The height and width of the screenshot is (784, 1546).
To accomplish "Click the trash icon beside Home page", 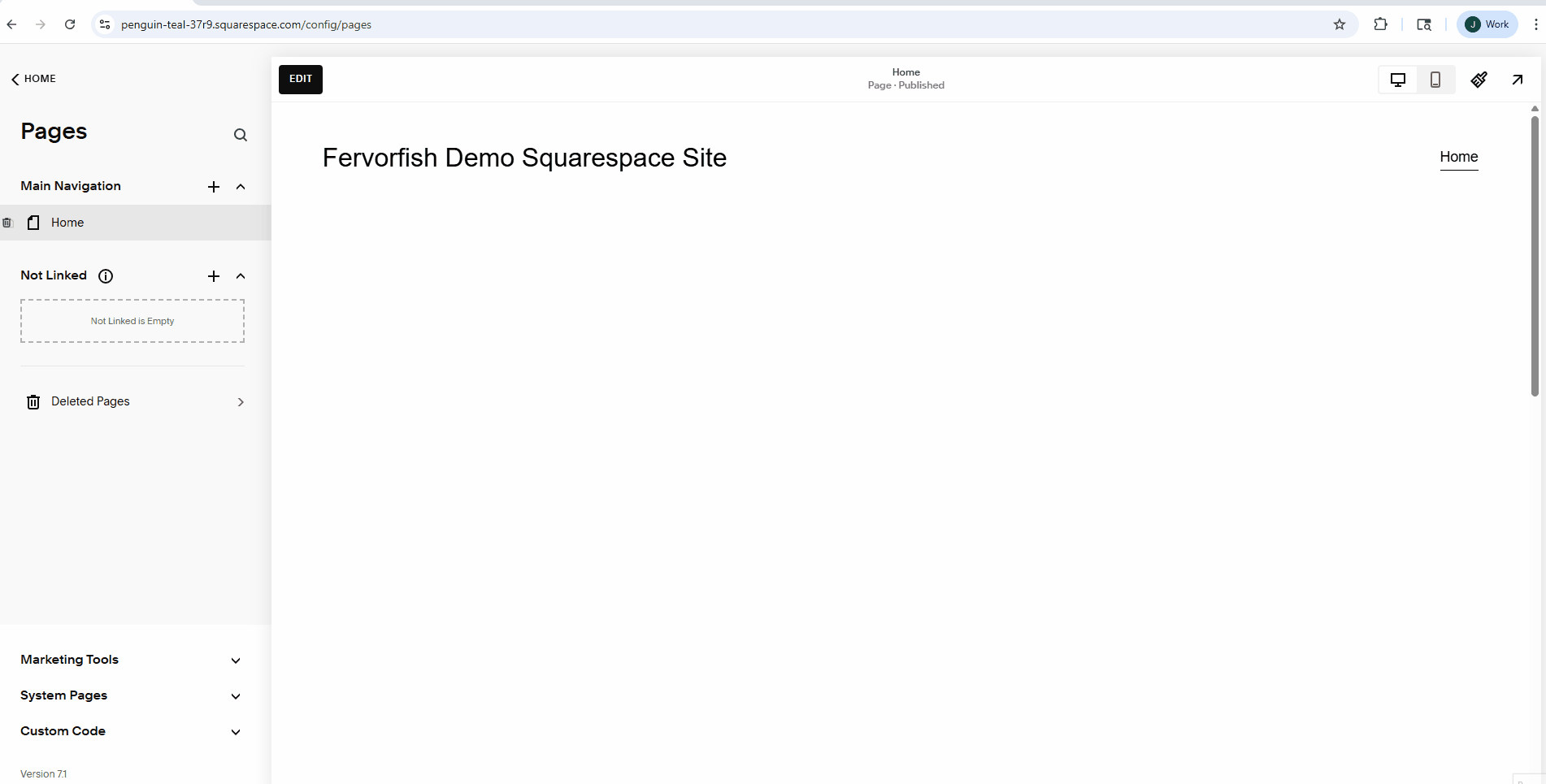I will pos(7,223).
